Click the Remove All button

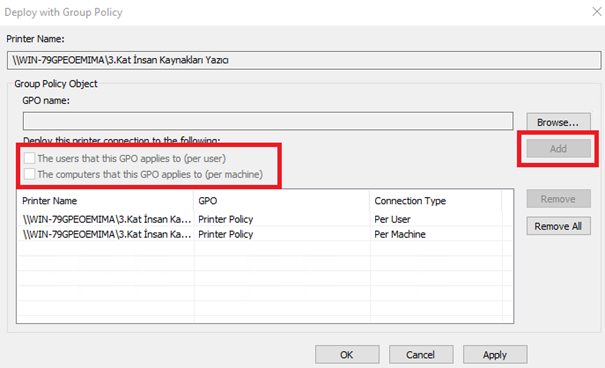point(558,226)
